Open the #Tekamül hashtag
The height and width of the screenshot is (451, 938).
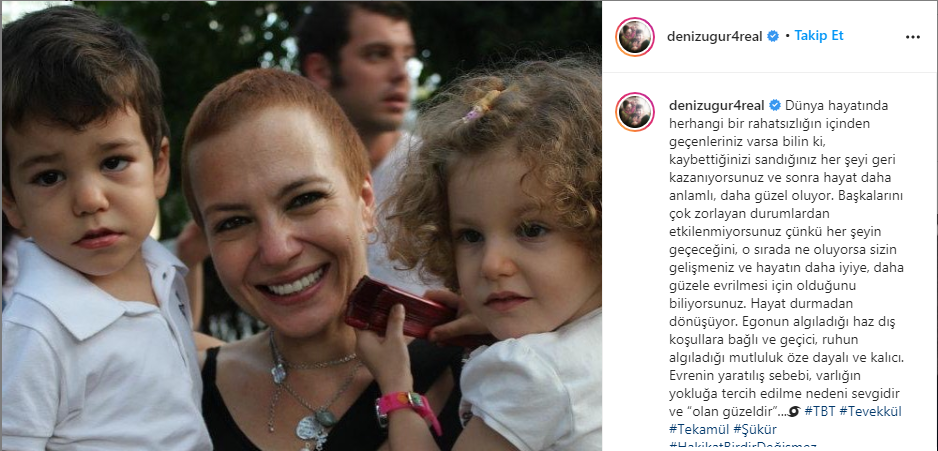point(698,429)
